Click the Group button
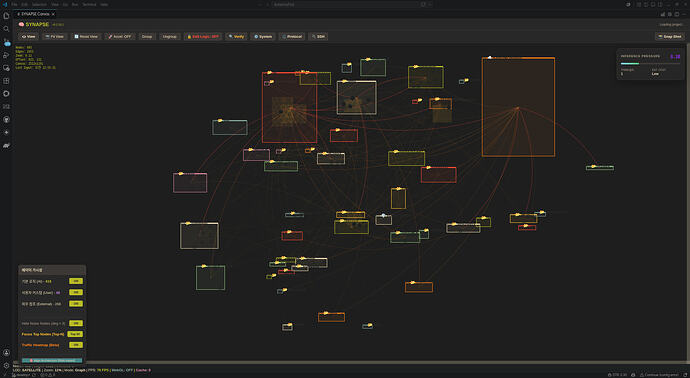Image resolution: width=690 pixels, height=378 pixels. coord(147,37)
